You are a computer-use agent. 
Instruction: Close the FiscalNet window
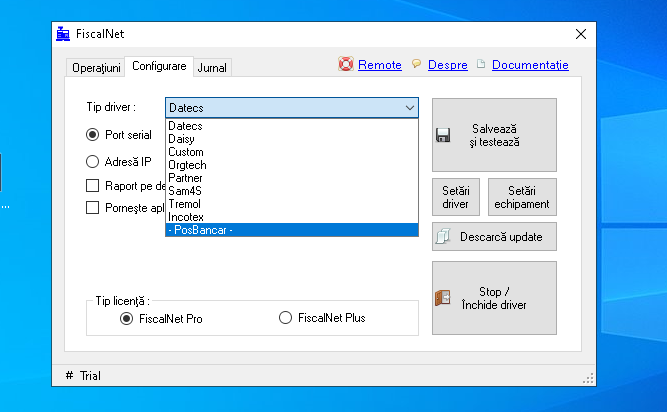581,34
